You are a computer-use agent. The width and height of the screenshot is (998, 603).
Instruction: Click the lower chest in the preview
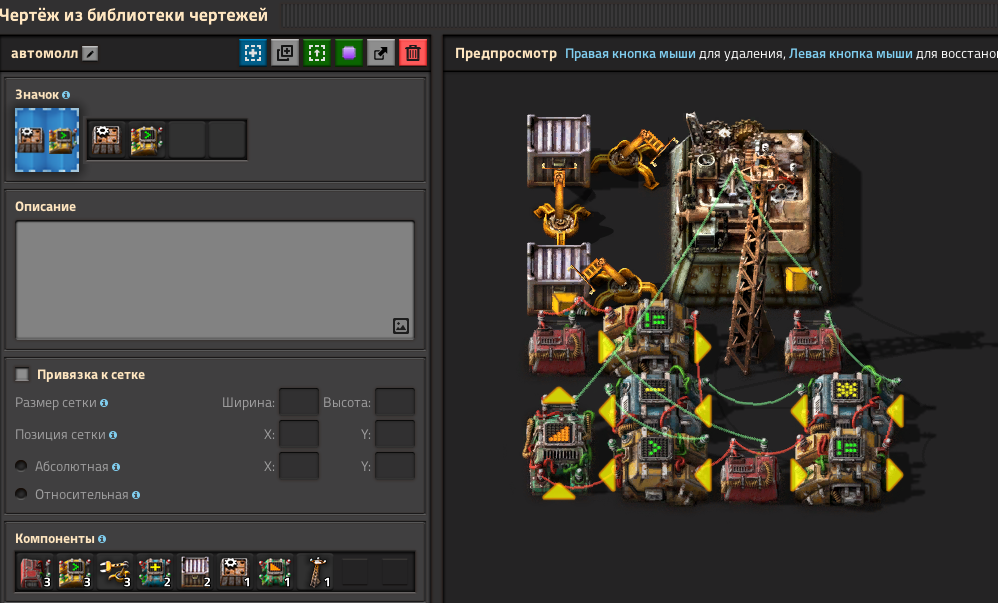pos(558,278)
